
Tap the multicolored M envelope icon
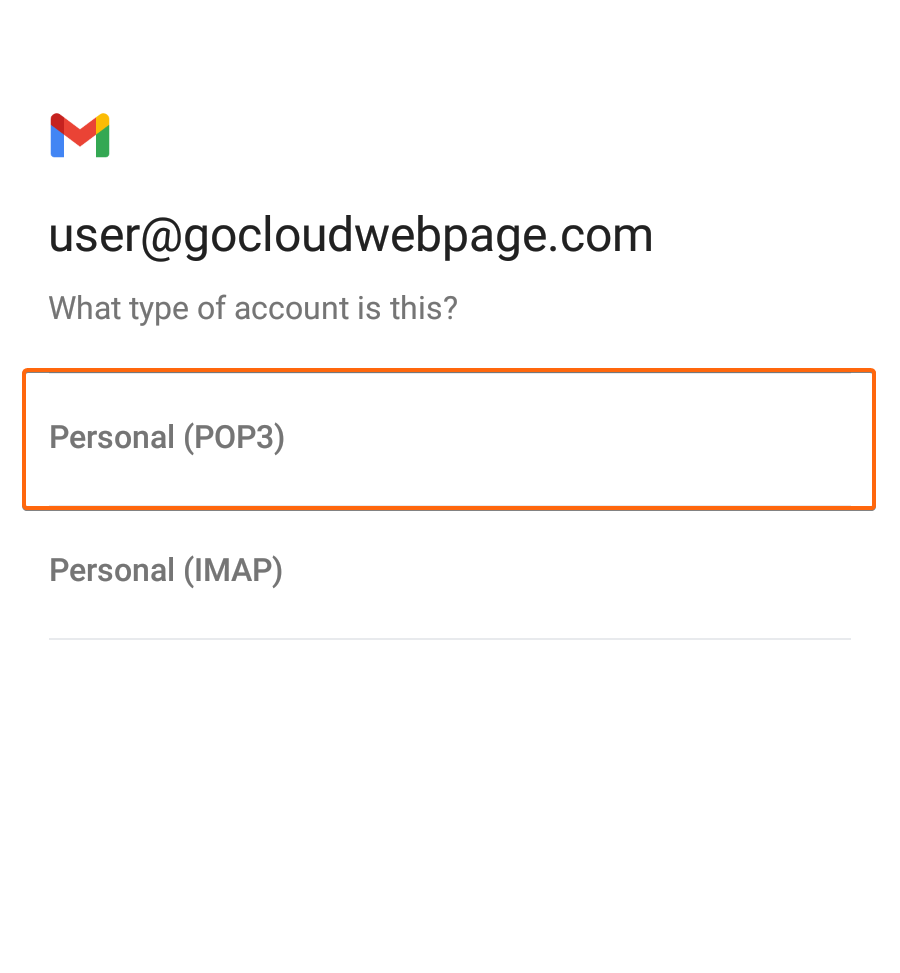tap(80, 135)
